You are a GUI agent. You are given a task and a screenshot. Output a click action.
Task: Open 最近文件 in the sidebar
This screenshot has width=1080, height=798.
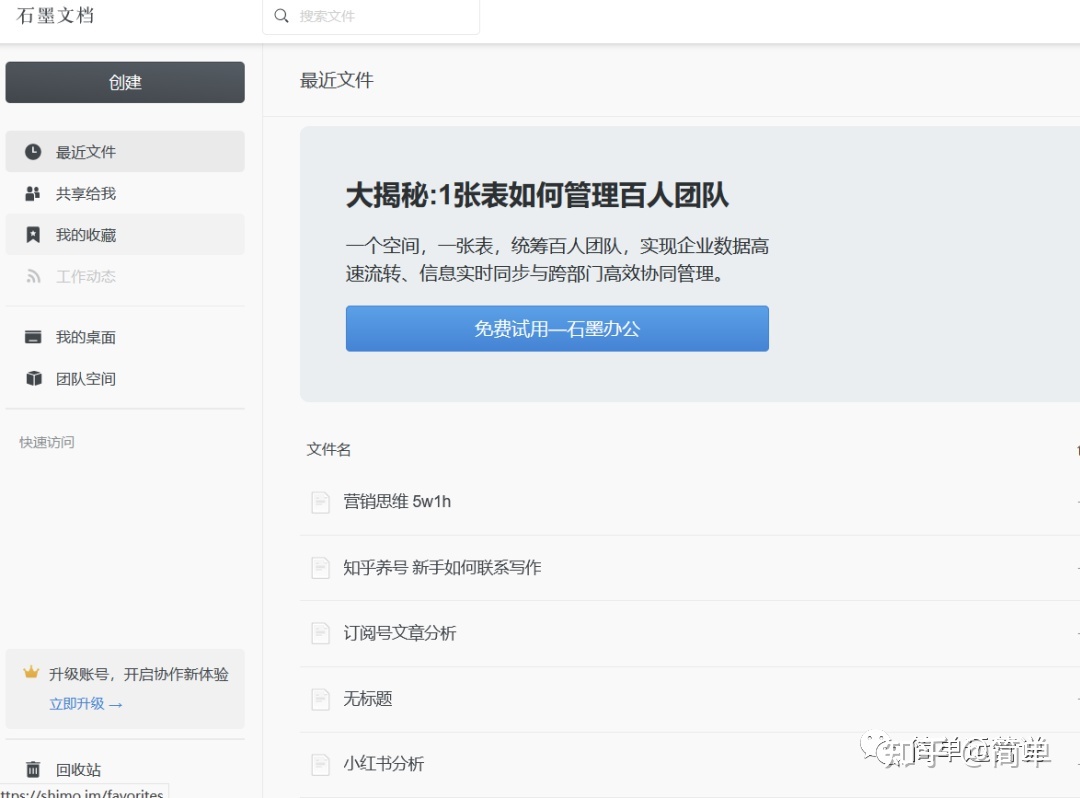[125, 151]
